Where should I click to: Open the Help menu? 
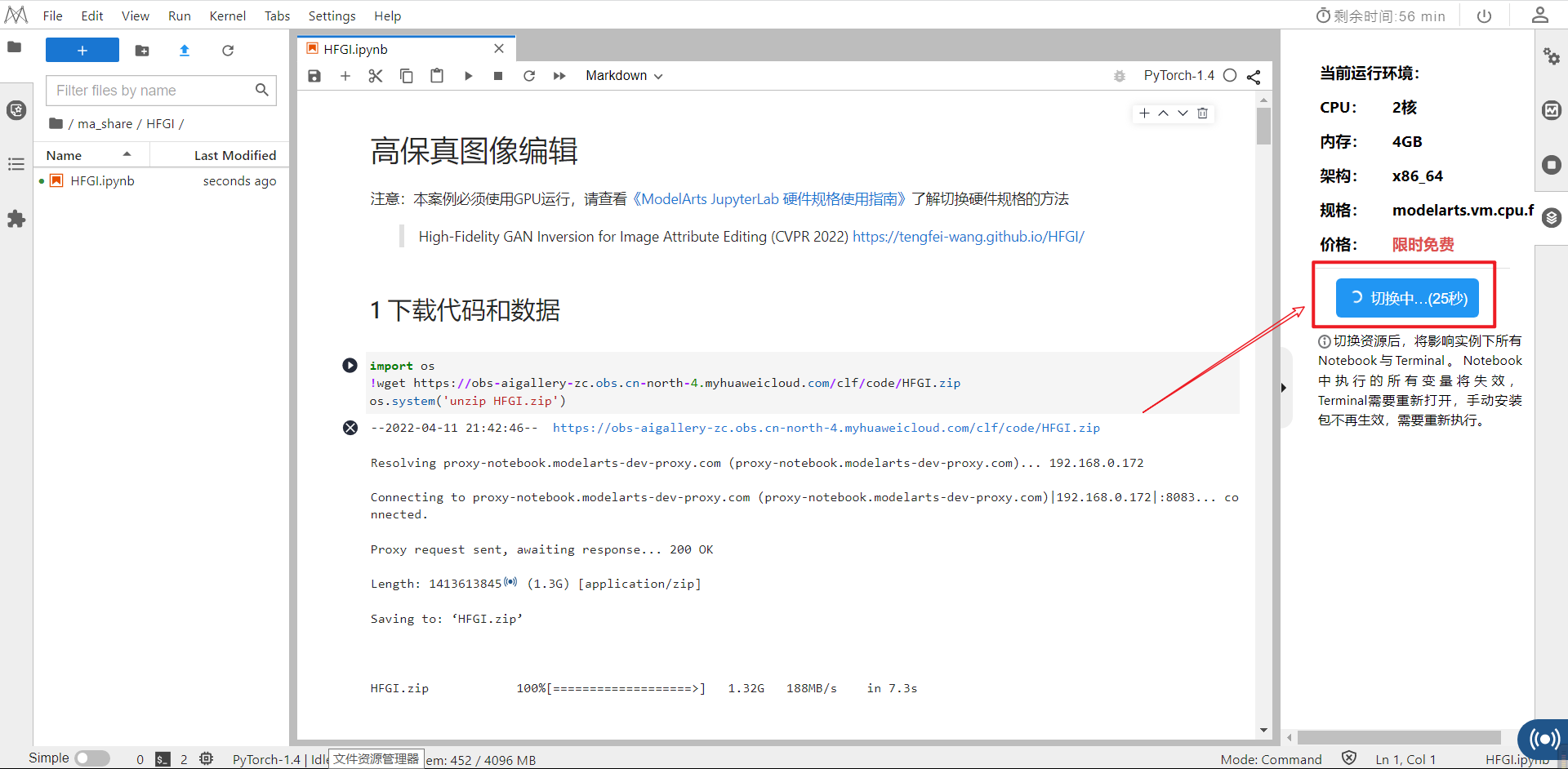[x=388, y=16]
